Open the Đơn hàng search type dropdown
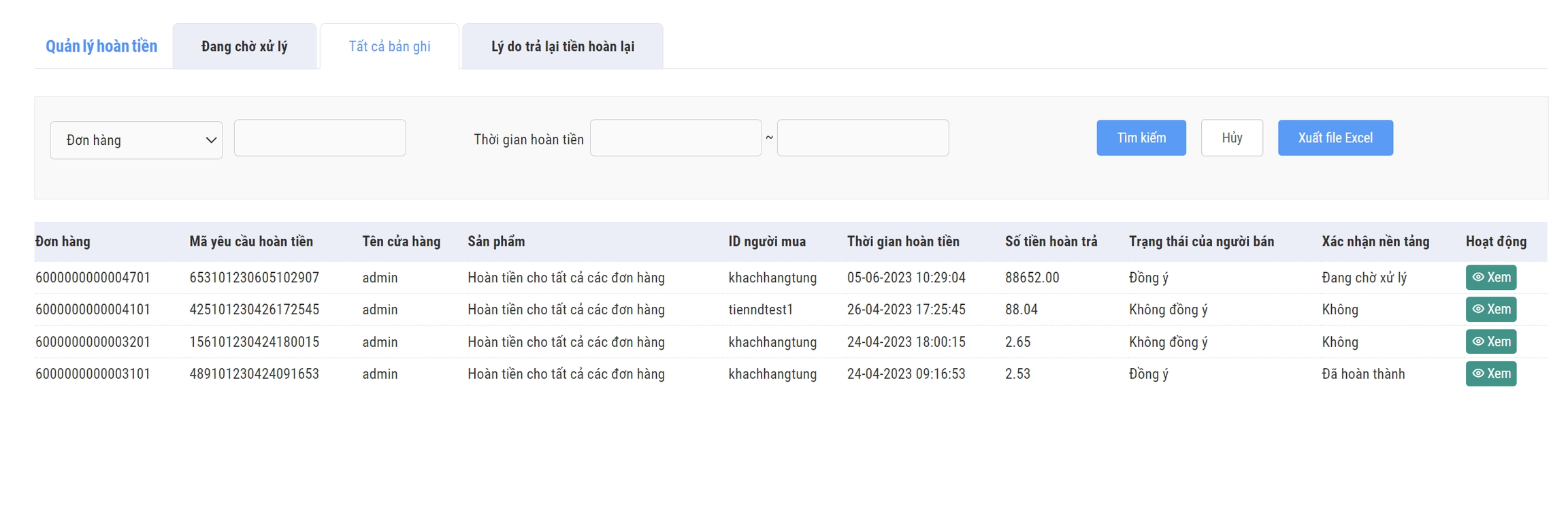This screenshot has width=1568, height=515. tap(136, 140)
